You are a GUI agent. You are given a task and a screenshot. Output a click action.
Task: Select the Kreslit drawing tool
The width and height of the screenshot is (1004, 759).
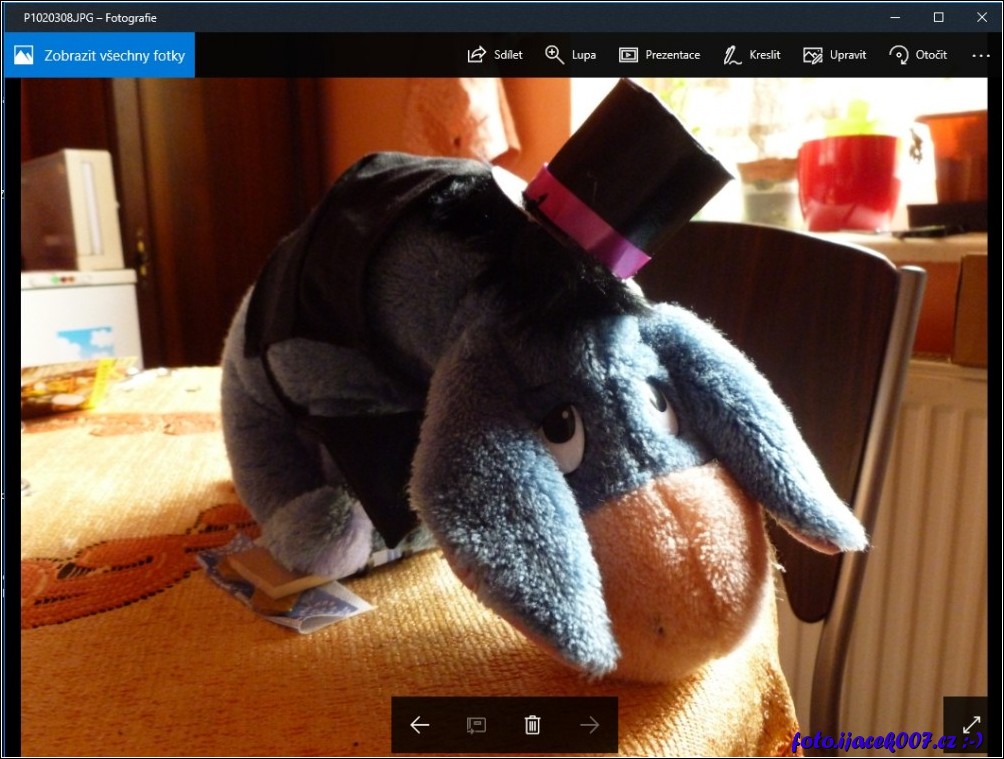752,55
